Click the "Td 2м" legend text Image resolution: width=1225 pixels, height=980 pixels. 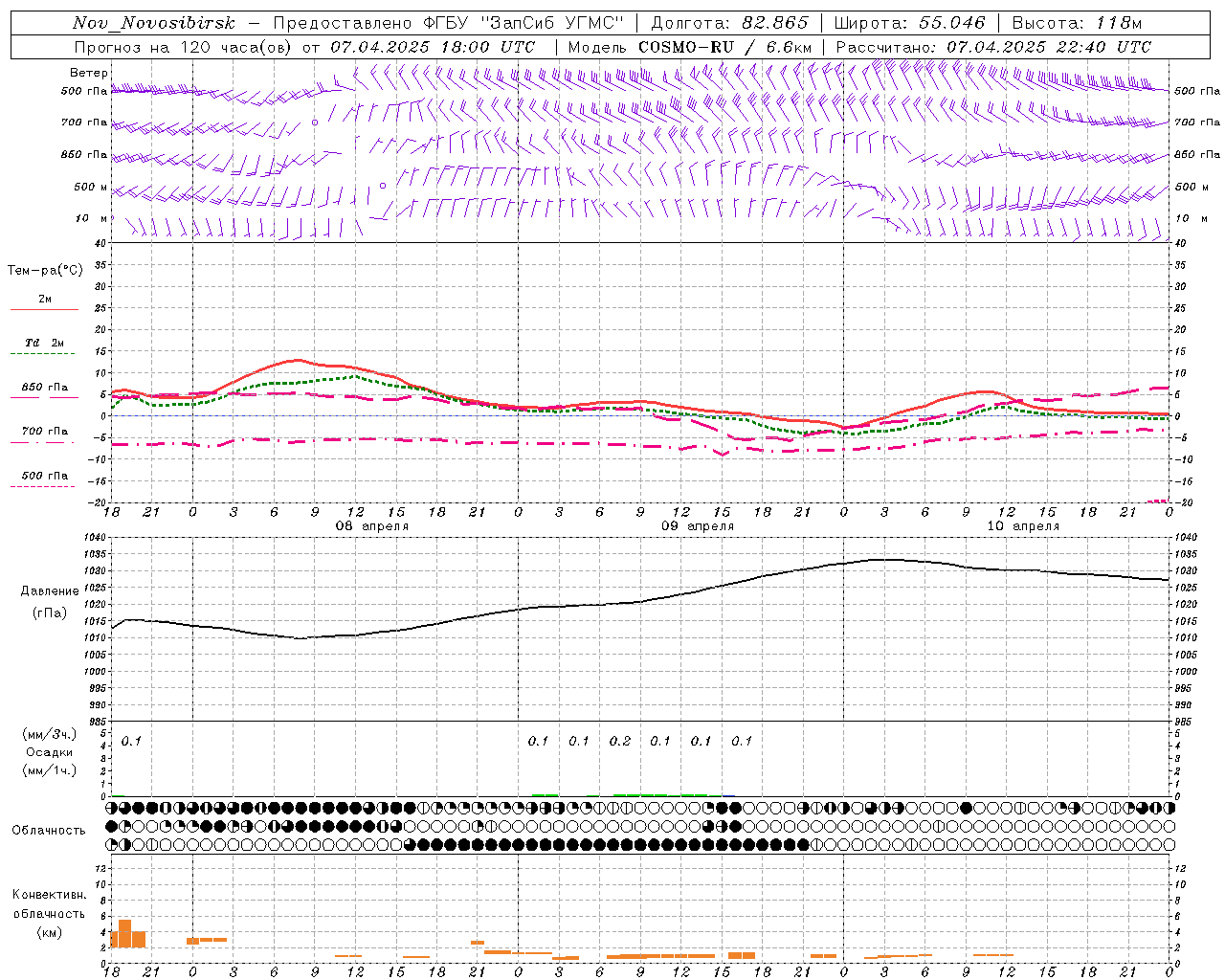tap(45, 343)
